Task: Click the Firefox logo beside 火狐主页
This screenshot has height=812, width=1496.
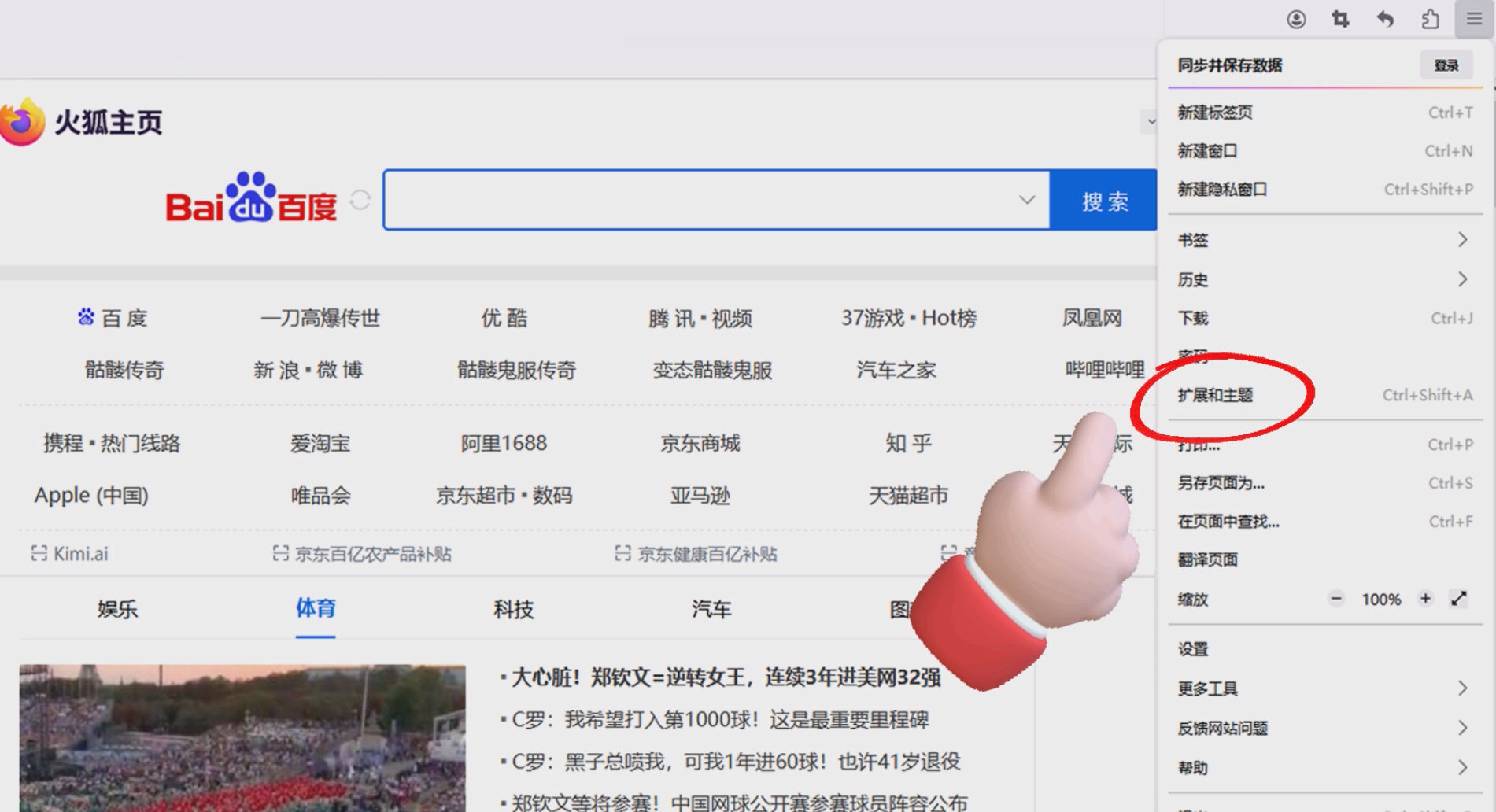Action: (x=22, y=120)
